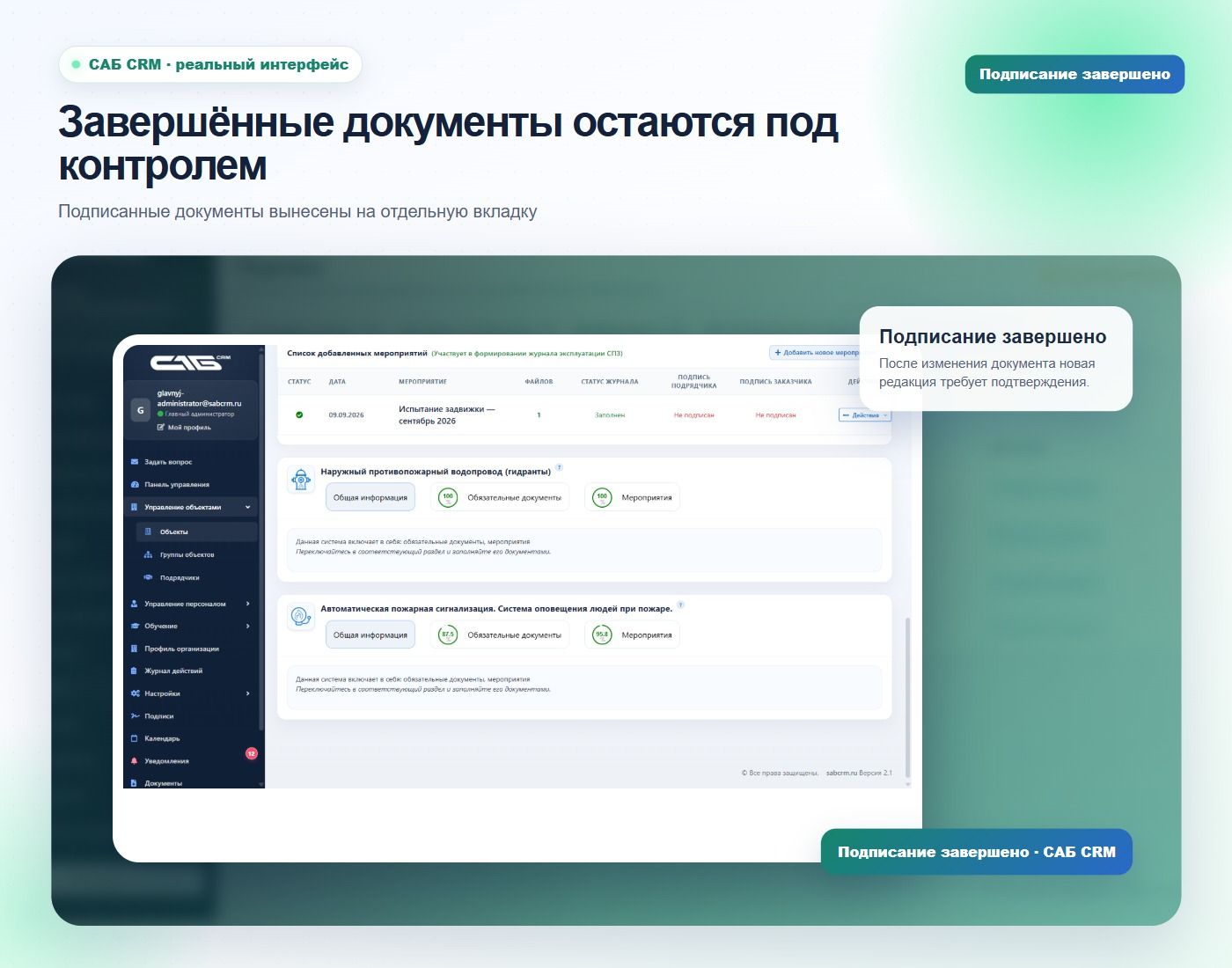Select 'Общая информация' tab under hydrants system

tap(370, 497)
